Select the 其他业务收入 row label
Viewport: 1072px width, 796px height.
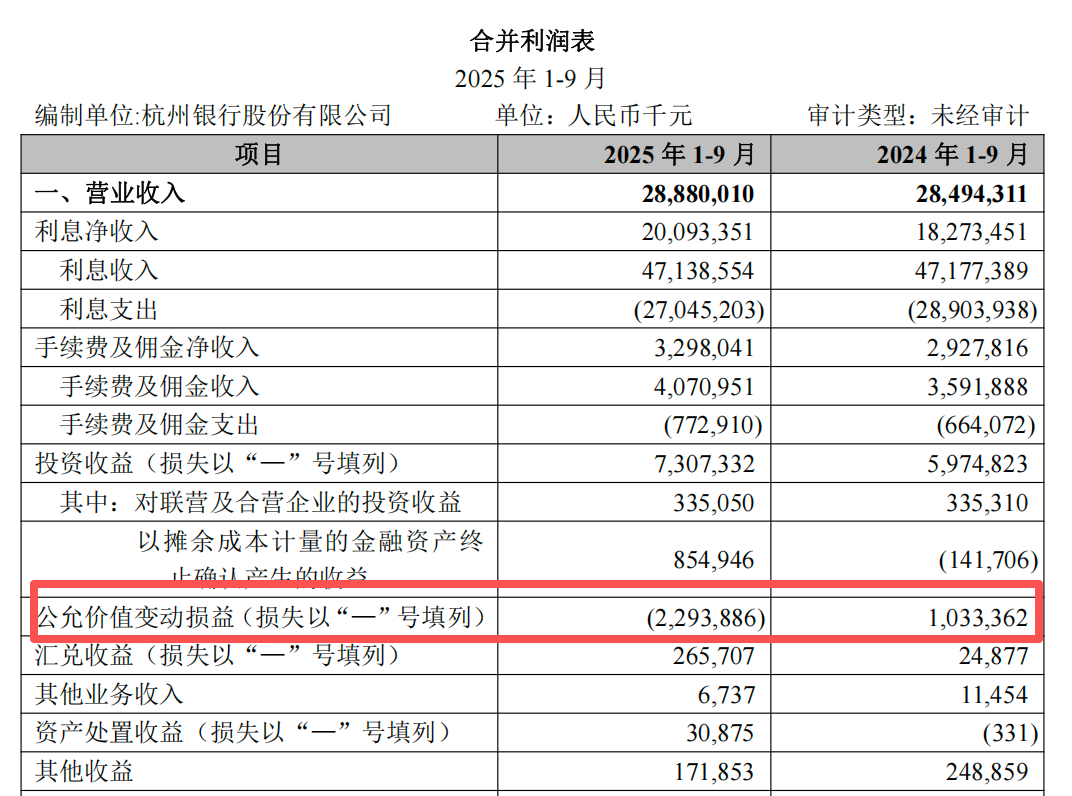(x=109, y=694)
